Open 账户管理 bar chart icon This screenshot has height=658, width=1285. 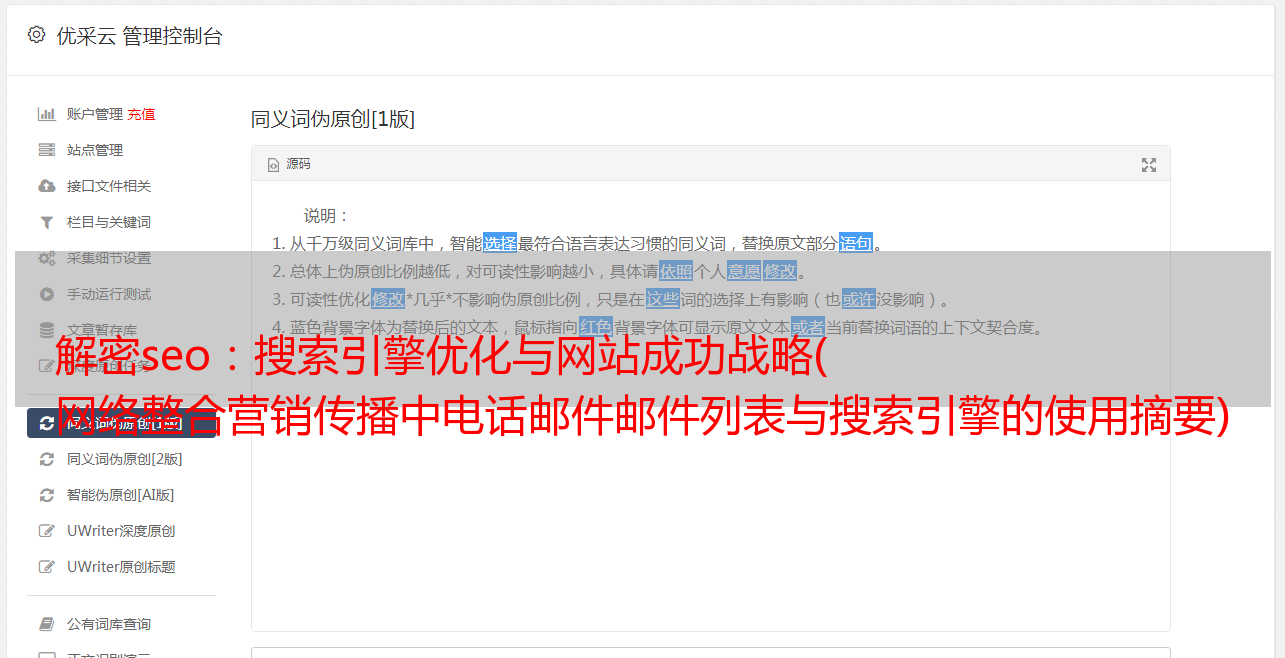(46, 114)
